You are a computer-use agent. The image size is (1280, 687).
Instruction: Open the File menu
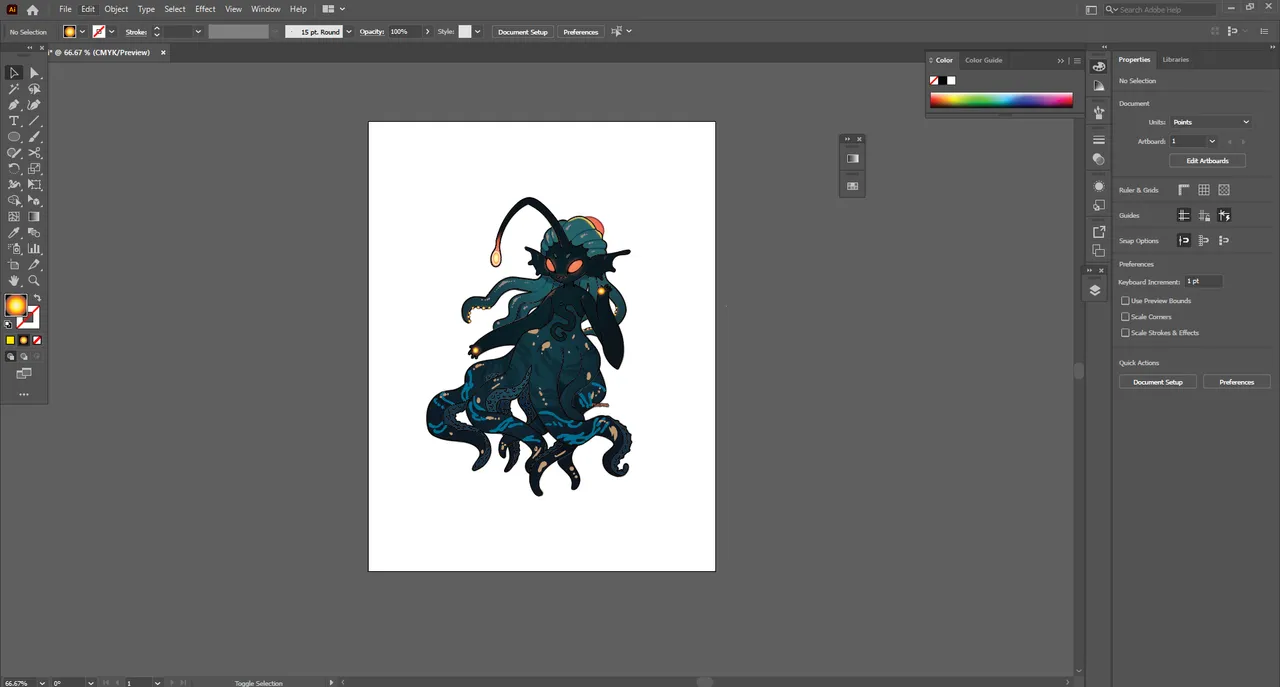(65, 9)
